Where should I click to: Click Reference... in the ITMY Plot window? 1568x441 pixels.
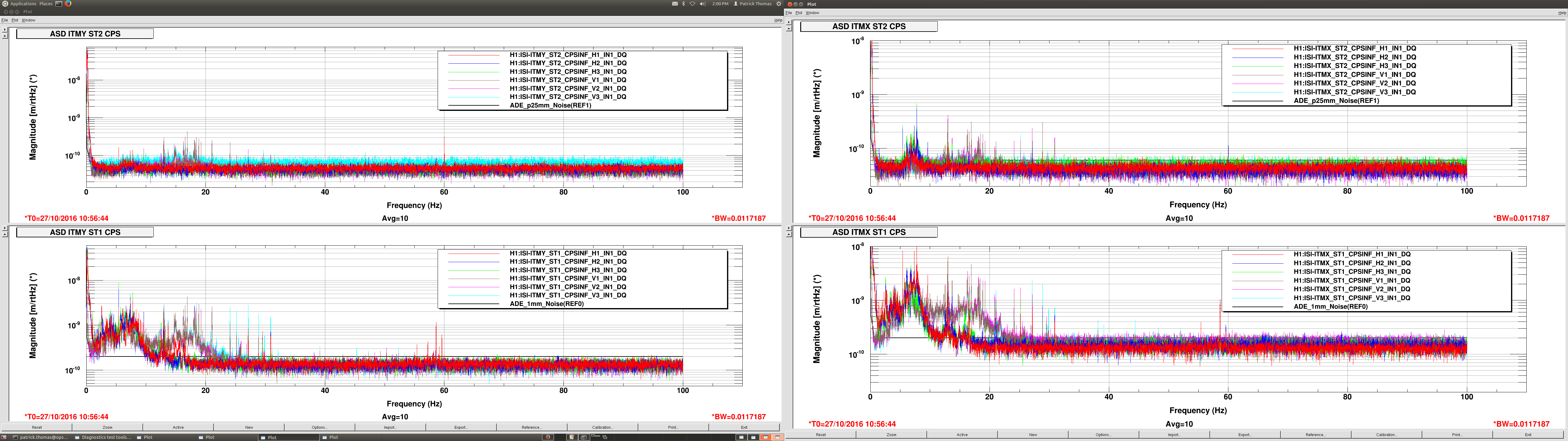531,427
